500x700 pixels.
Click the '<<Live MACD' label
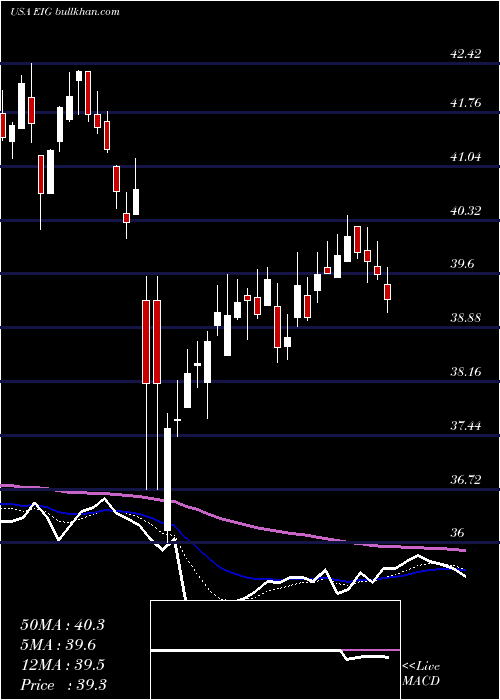pos(421,673)
